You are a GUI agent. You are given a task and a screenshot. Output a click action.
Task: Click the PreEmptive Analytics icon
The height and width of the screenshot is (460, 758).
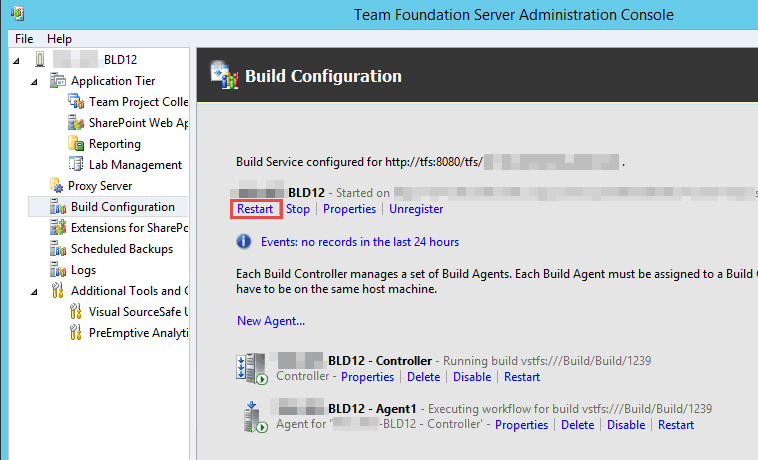click(75, 332)
